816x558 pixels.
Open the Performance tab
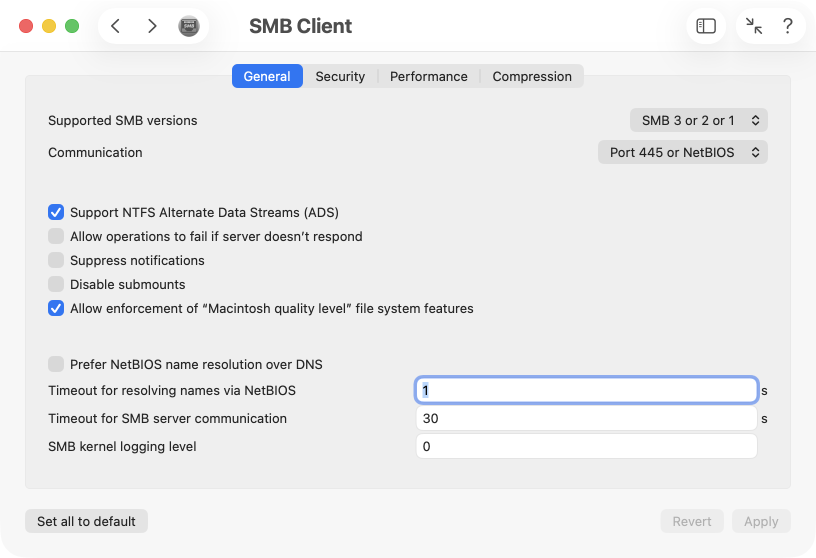click(x=429, y=77)
